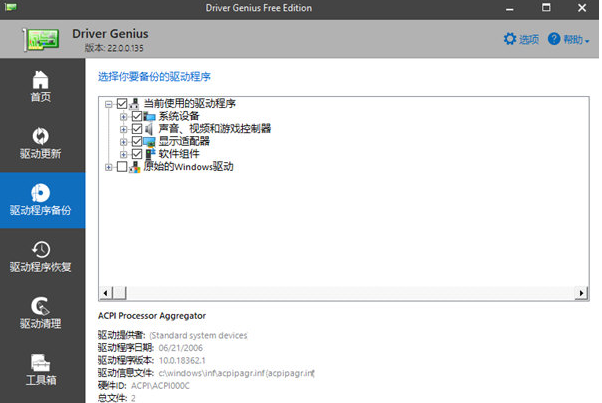Select the 软件组件 tree item
602x403 pixels.
[x=179, y=154]
